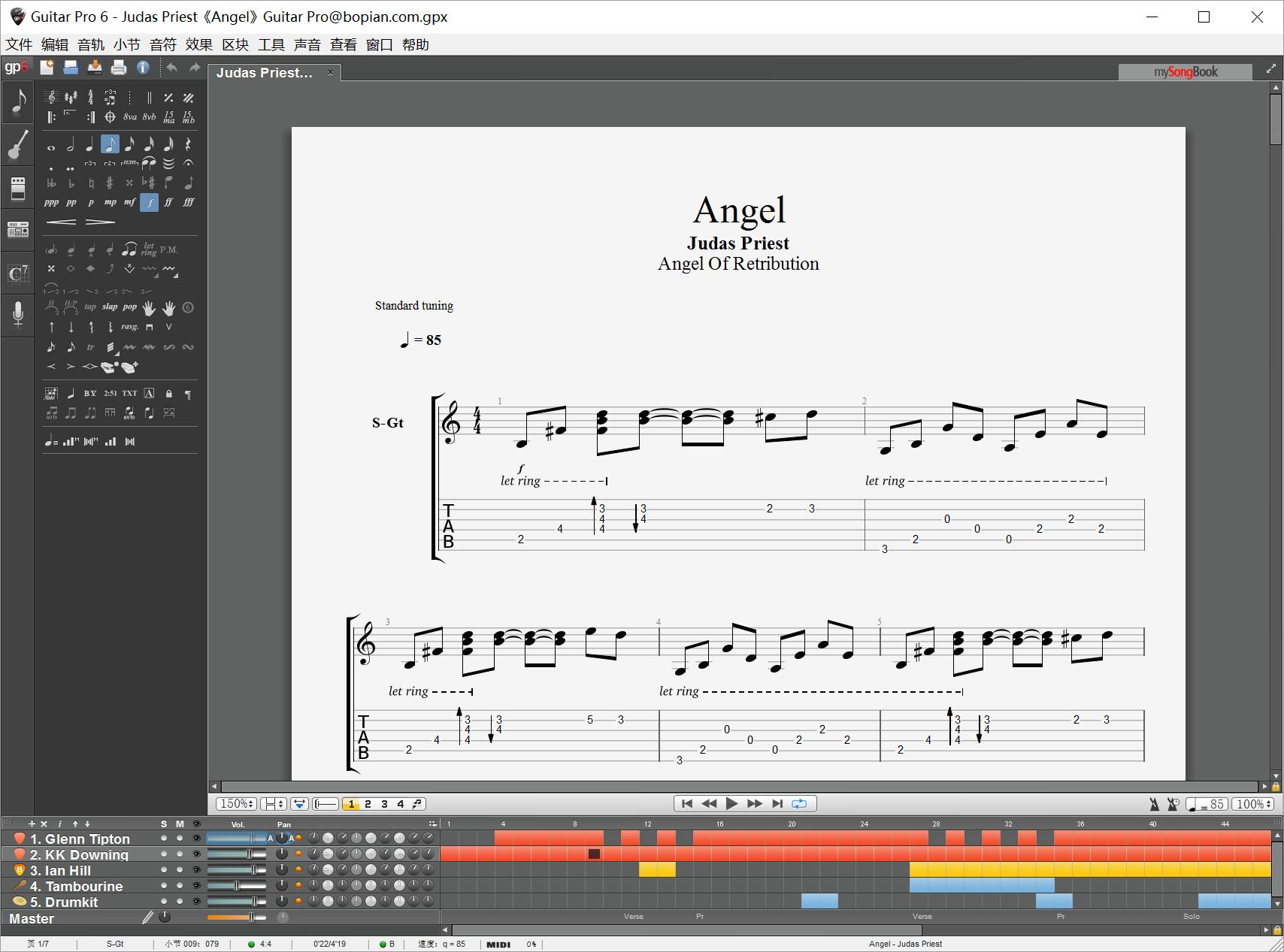Apply the slap effect
Screen dimensions: 1284x952
click(x=110, y=307)
